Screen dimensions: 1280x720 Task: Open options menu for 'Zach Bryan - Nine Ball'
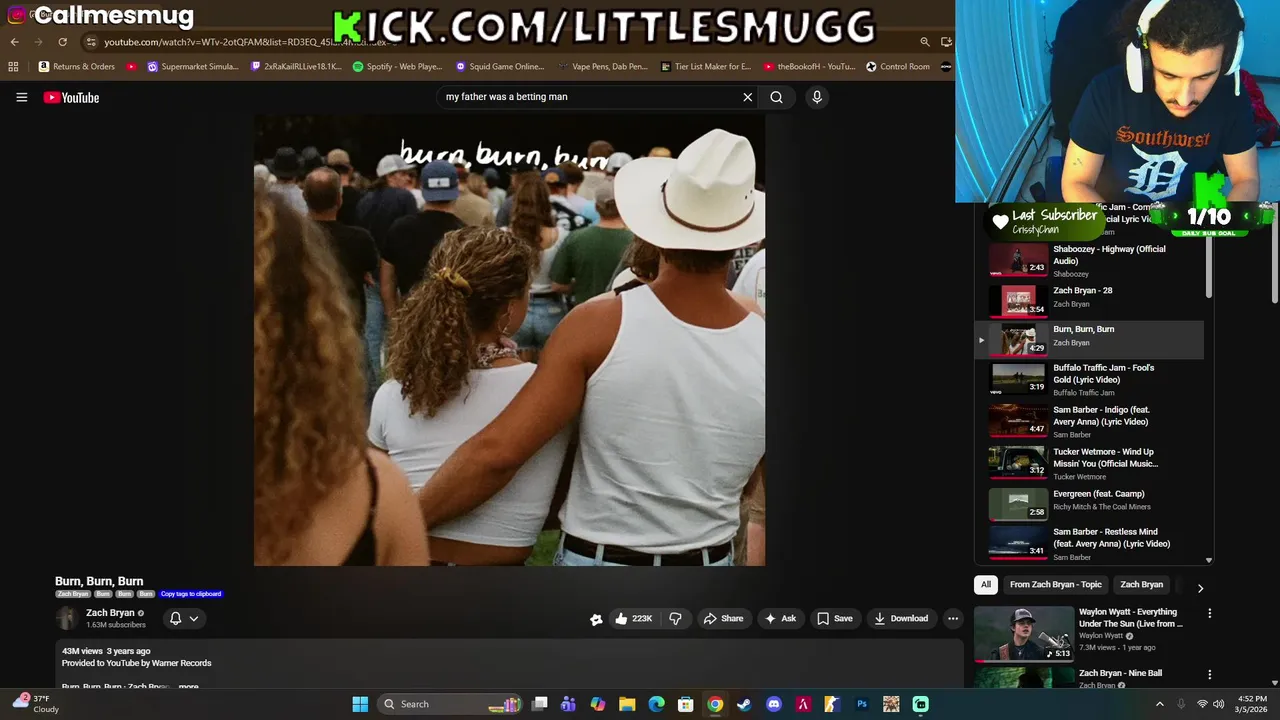pyautogui.click(x=1209, y=675)
